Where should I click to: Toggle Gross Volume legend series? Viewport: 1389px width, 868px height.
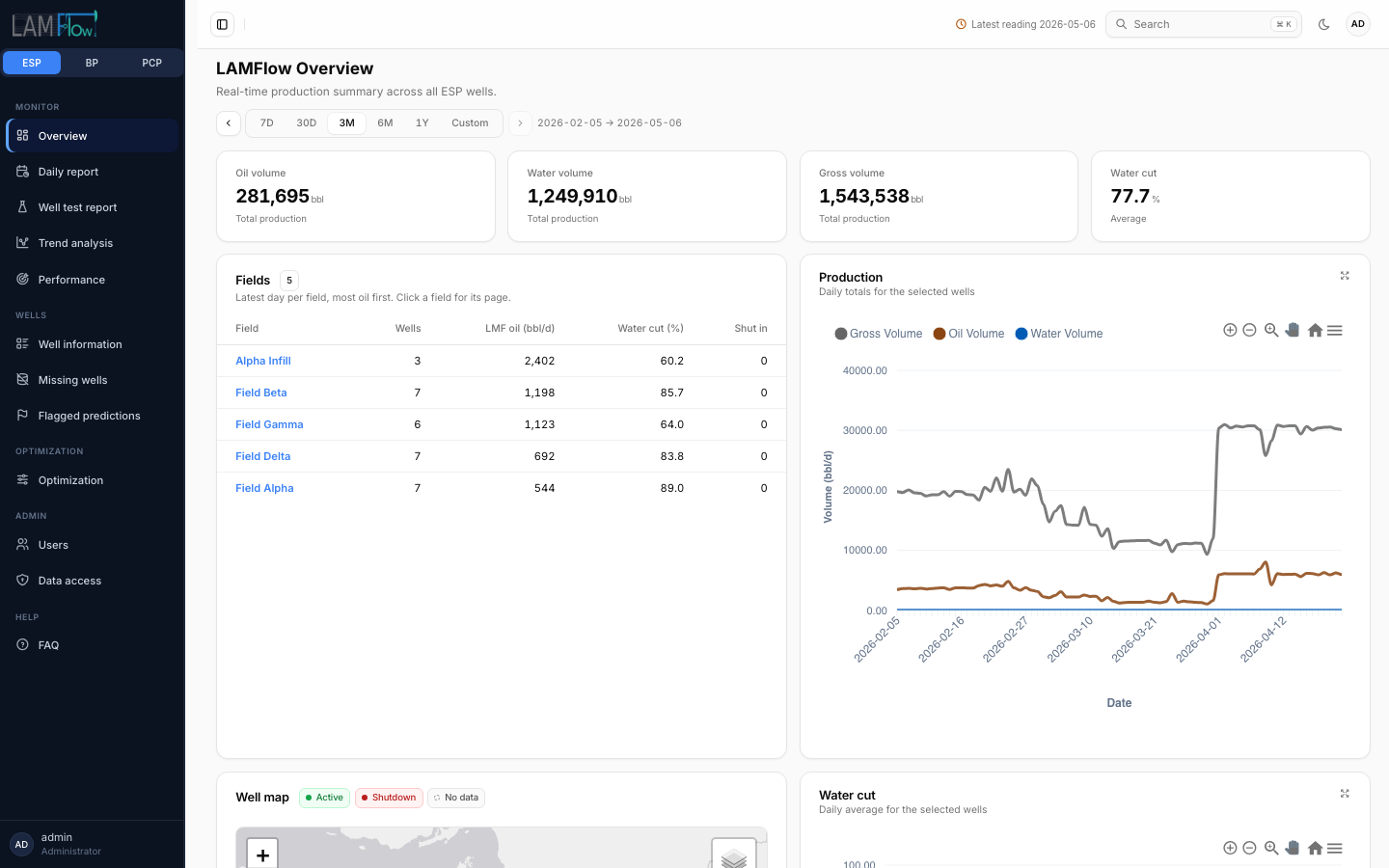click(879, 334)
